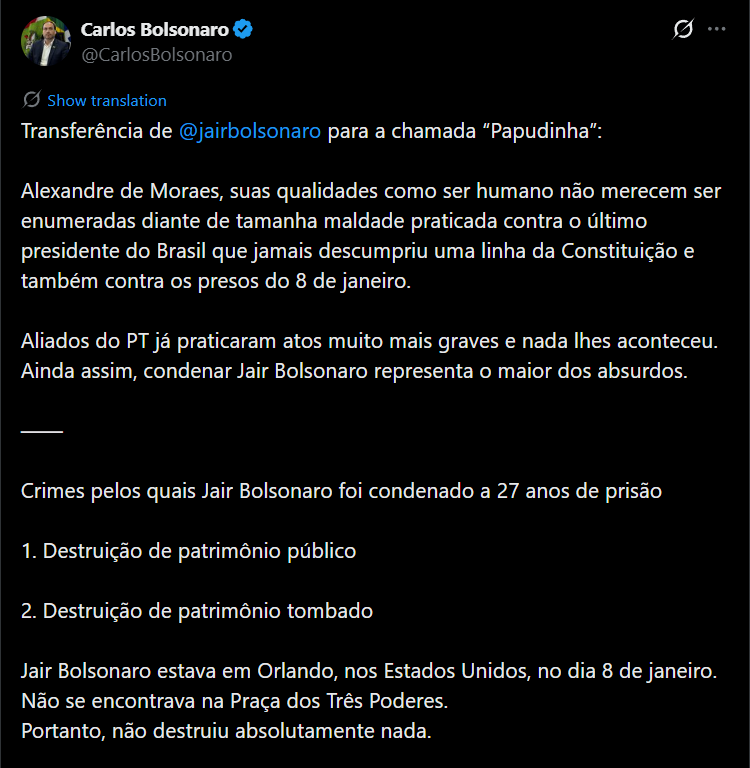Click the line starting "Crimes pelos quais"
The height and width of the screenshot is (768, 750).
pyautogui.click(x=341, y=491)
